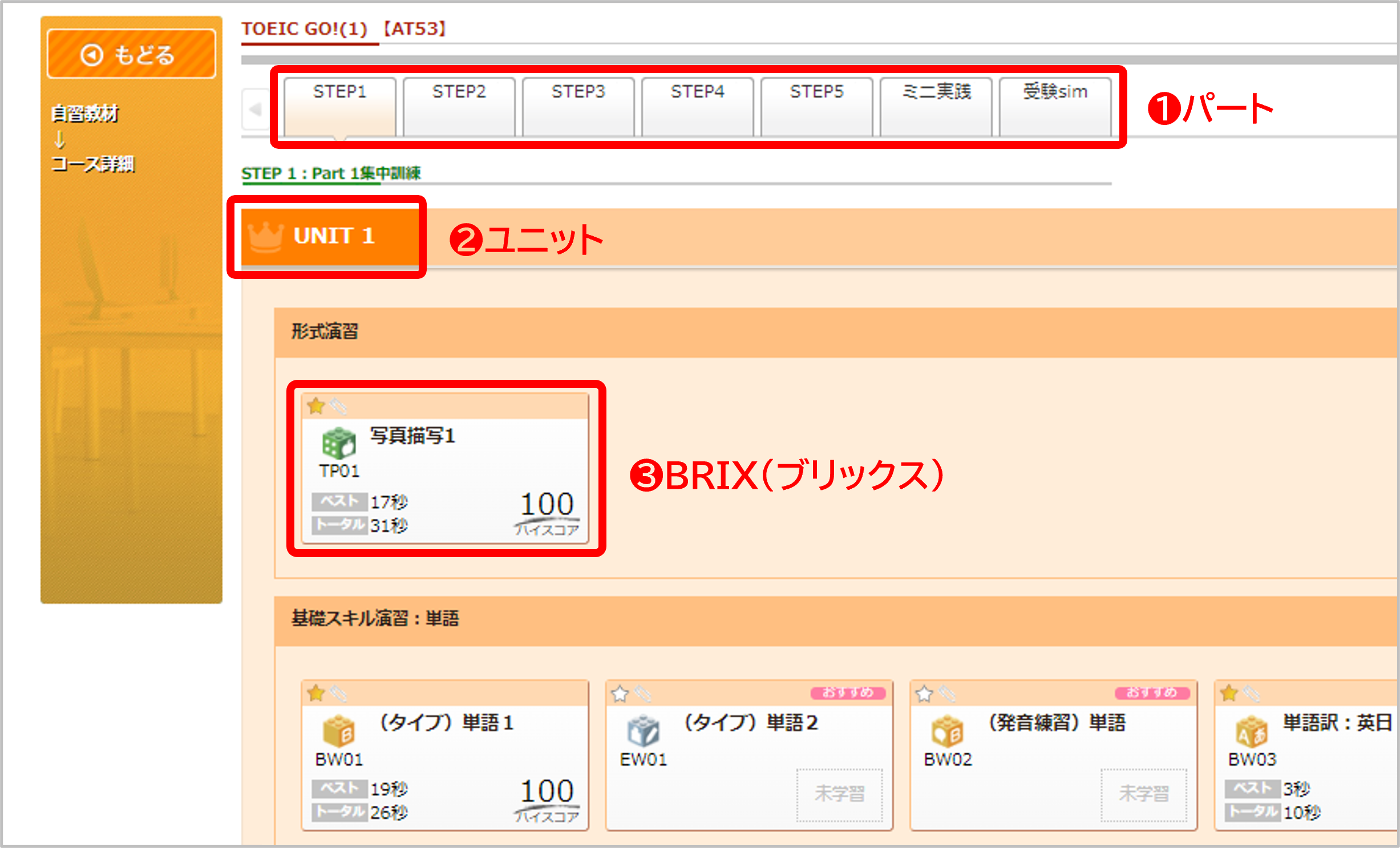This screenshot has height=848, width=1400.
Task: Click the clip icon on (タイプ) 単語1 card
Action: [x=339, y=693]
